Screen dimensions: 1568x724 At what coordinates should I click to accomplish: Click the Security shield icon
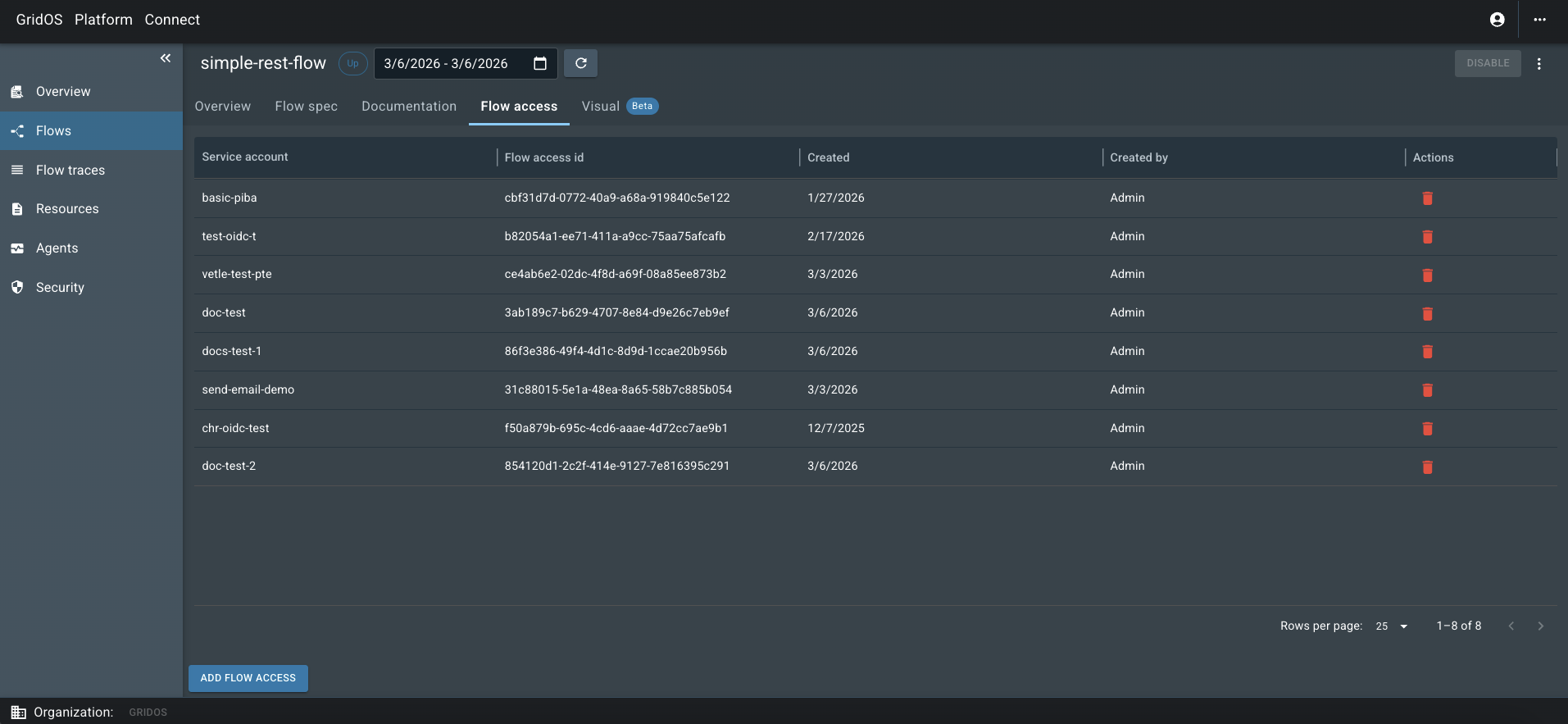(x=17, y=287)
